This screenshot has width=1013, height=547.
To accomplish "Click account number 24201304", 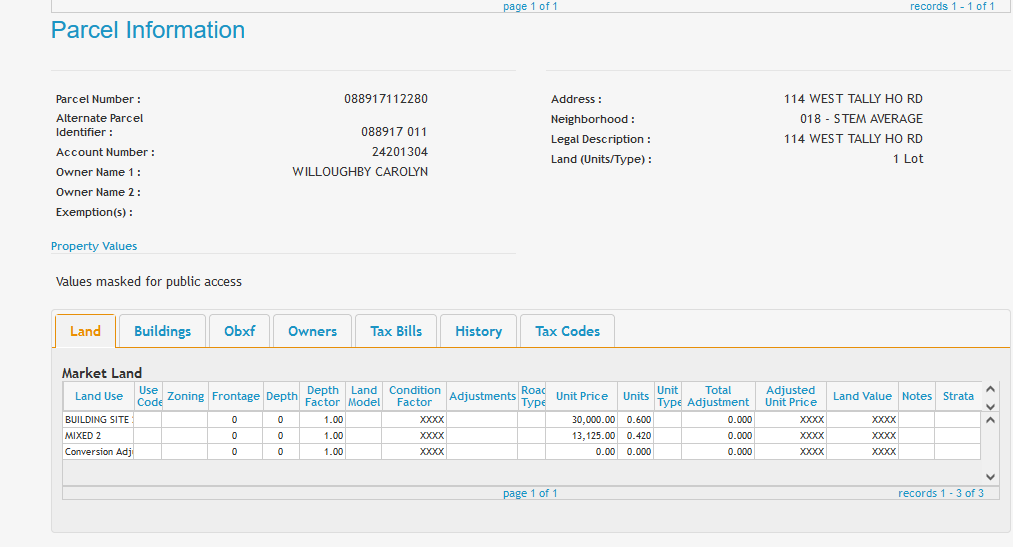I will 400,152.
